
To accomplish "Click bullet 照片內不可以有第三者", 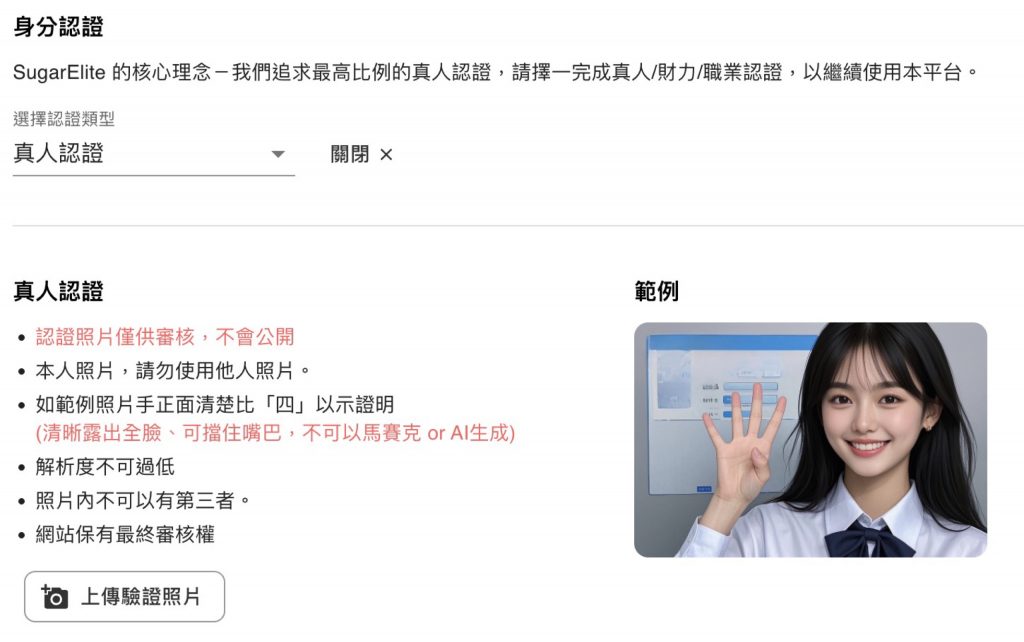I will pos(143,501).
